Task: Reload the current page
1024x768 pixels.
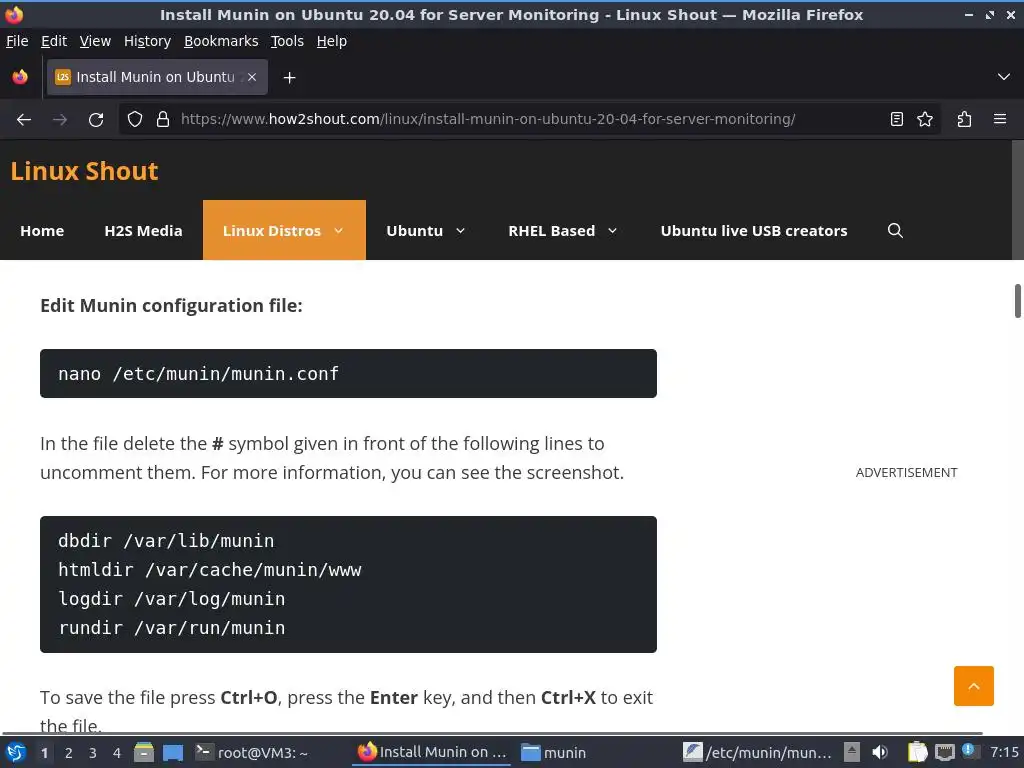Action: click(96, 120)
